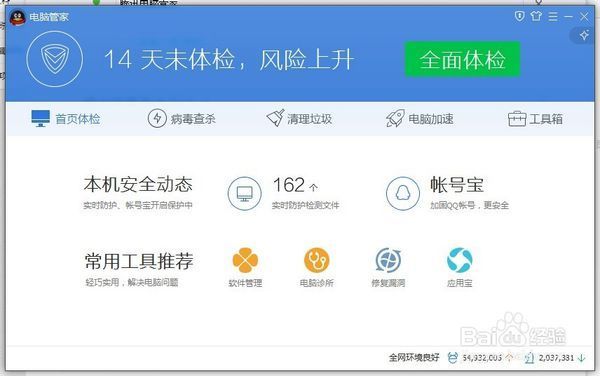Click the 全网环境良好 status text
The image size is (600, 376).
click(414, 358)
